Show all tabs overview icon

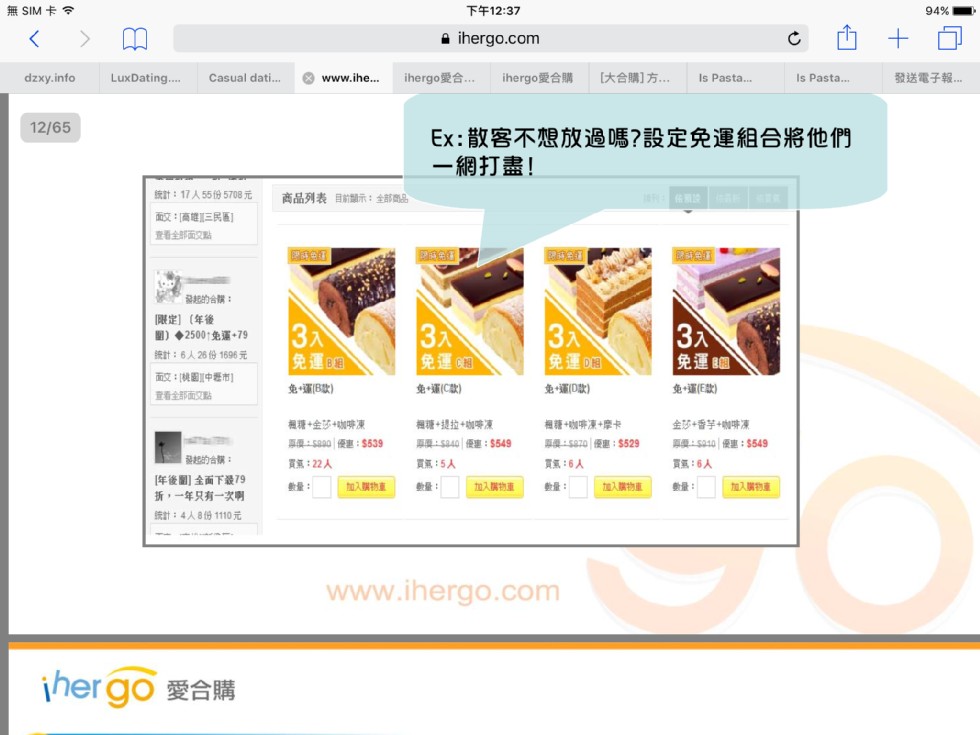tap(949, 38)
